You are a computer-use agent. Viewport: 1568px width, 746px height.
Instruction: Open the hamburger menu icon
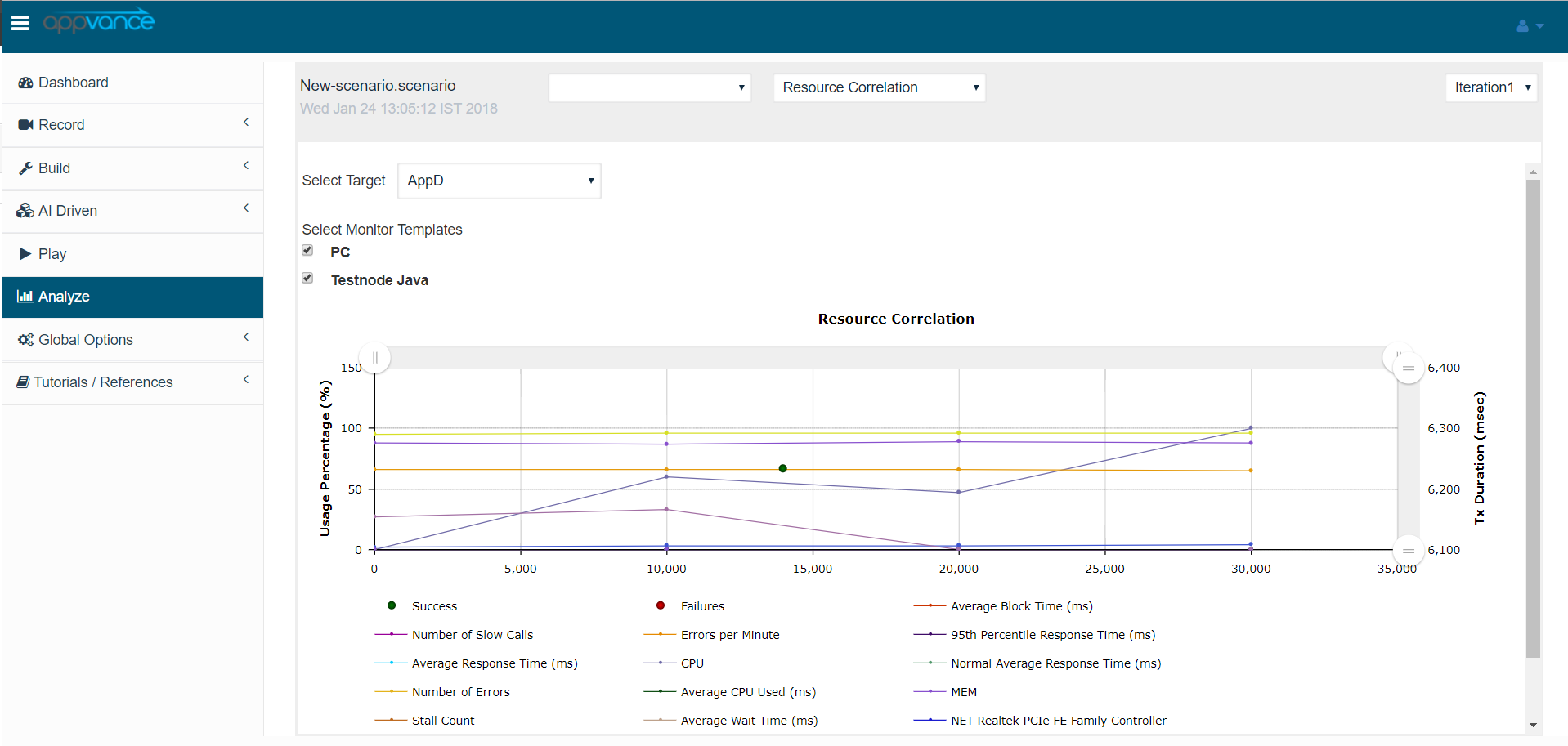20,23
